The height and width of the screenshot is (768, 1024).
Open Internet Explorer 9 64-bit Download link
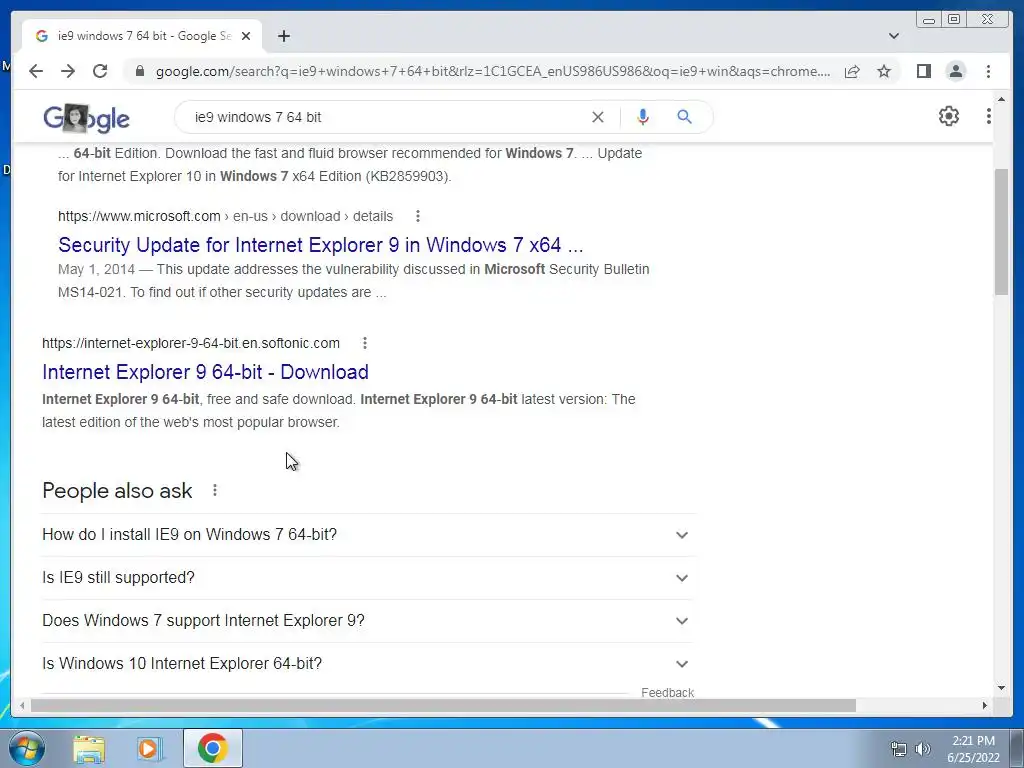205,372
